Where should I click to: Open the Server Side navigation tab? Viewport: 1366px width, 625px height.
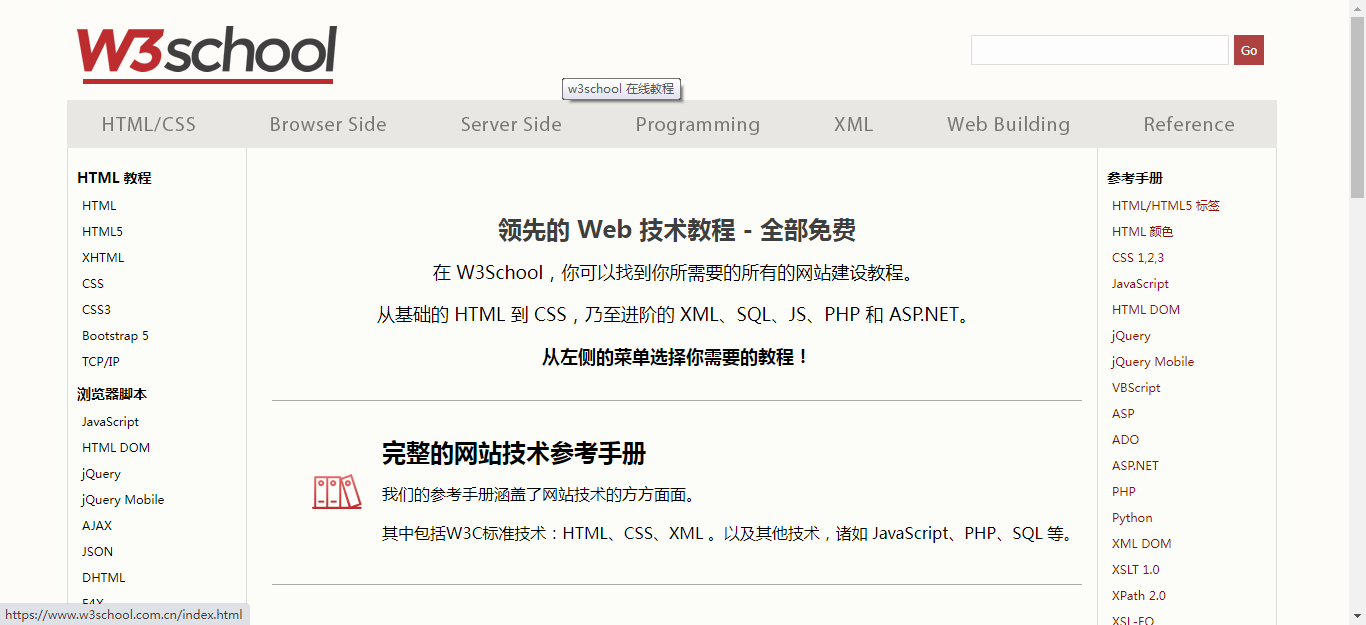coord(511,124)
